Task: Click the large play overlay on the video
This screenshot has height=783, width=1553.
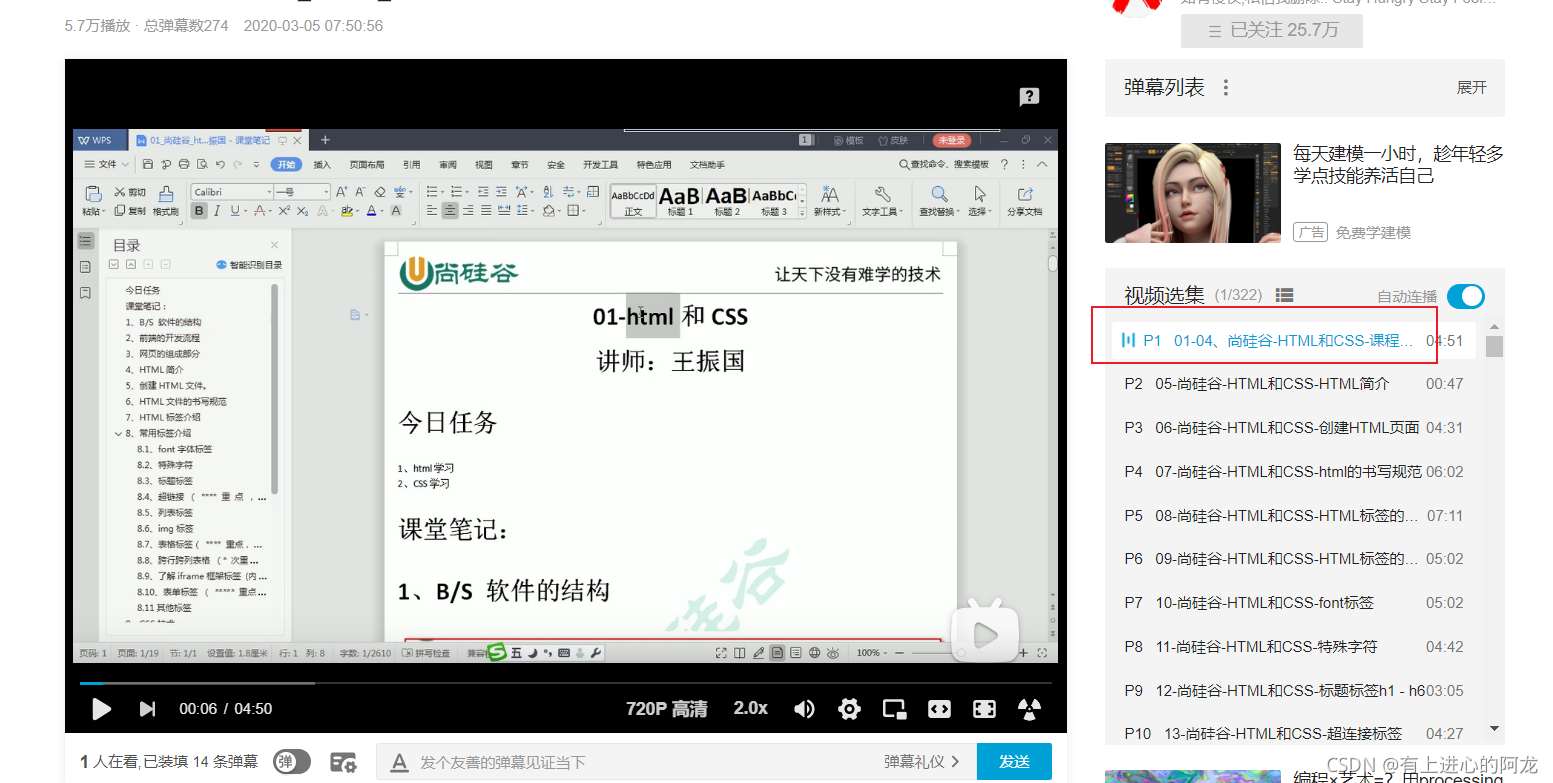Action: point(984,633)
